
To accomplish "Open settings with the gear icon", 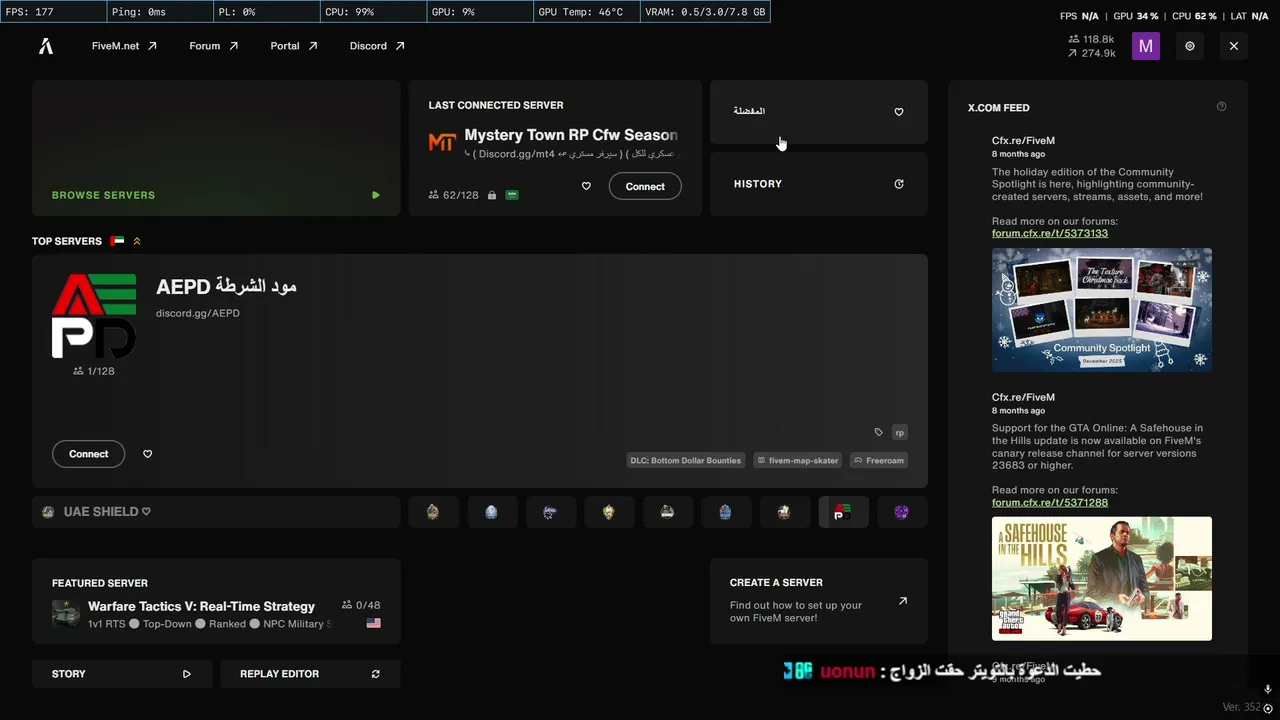I will pos(1190,46).
